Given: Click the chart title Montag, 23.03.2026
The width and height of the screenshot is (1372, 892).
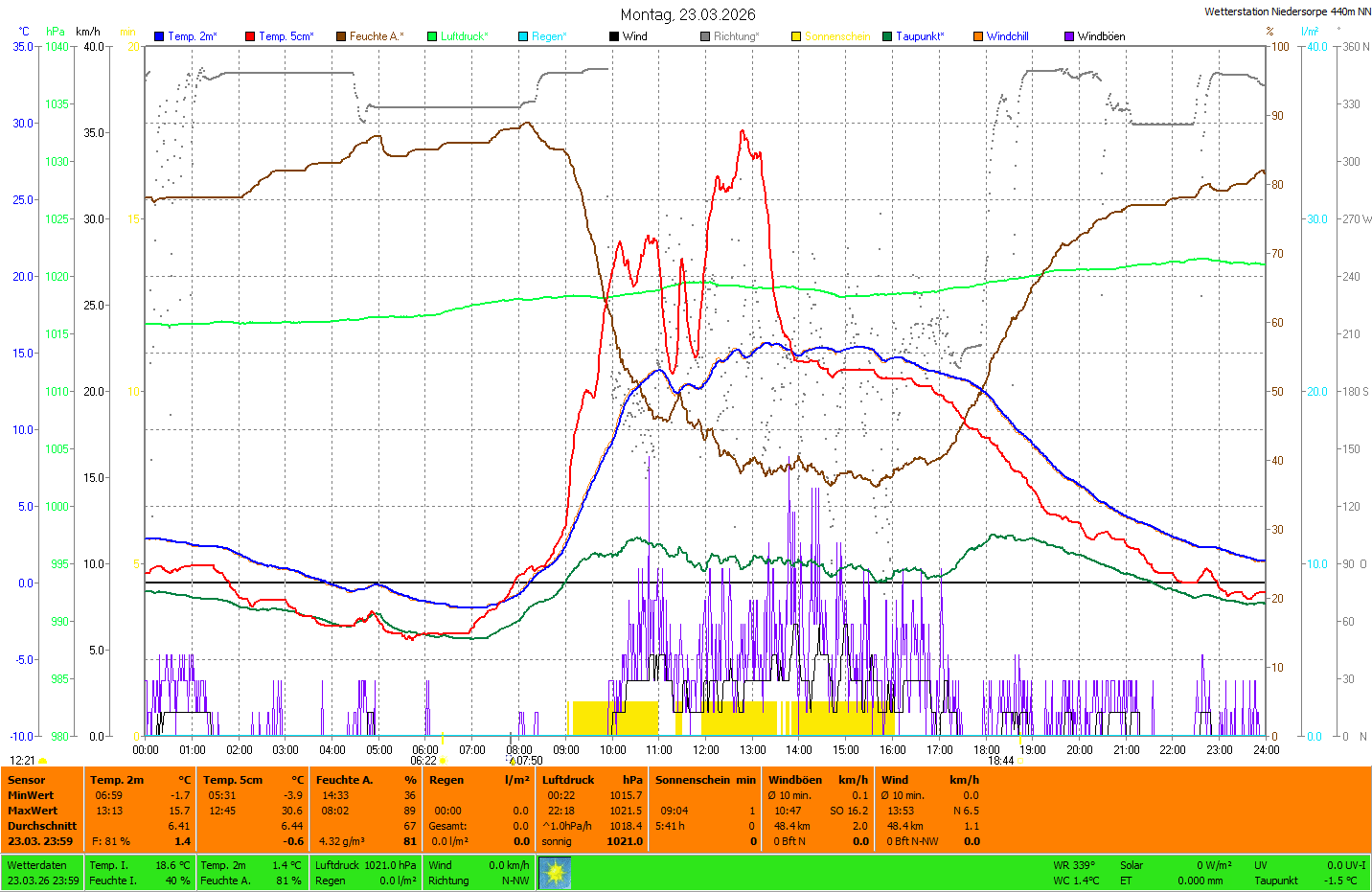Looking at the screenshot, I should 687,14.
